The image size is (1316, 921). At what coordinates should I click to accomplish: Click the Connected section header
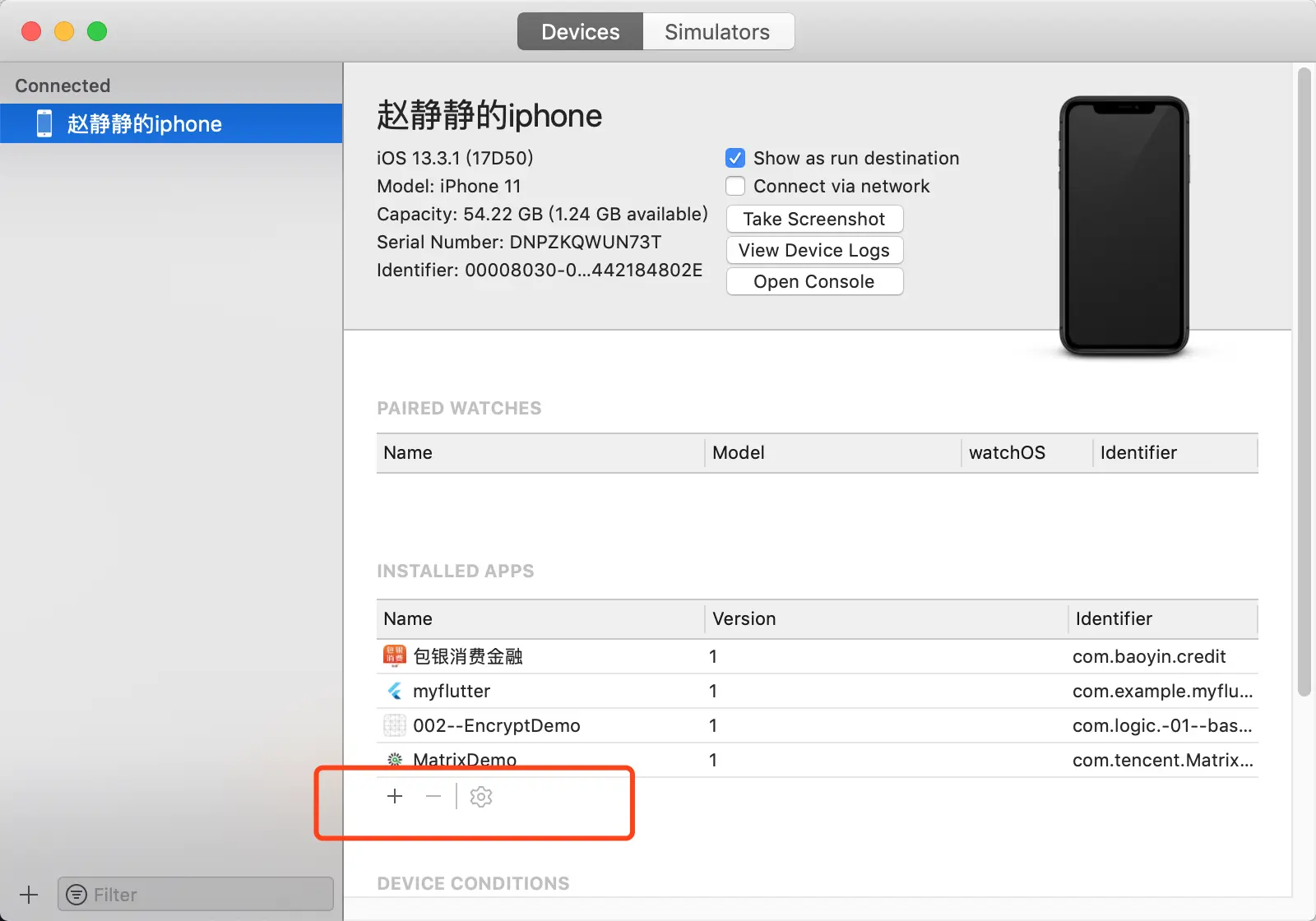tap(63, 86)
